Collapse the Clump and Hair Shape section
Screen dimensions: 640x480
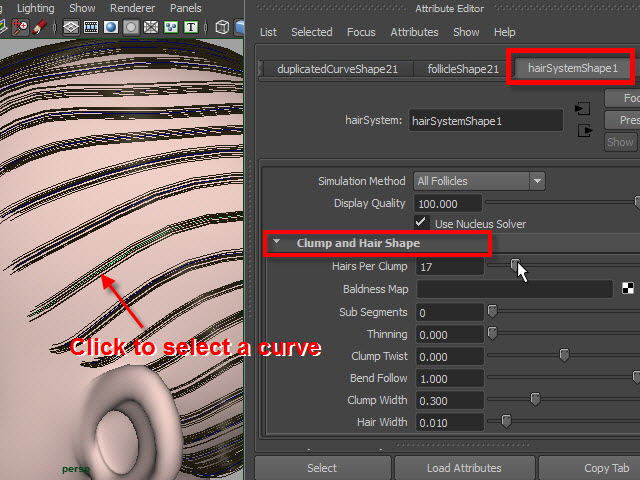tap(277, 242)
